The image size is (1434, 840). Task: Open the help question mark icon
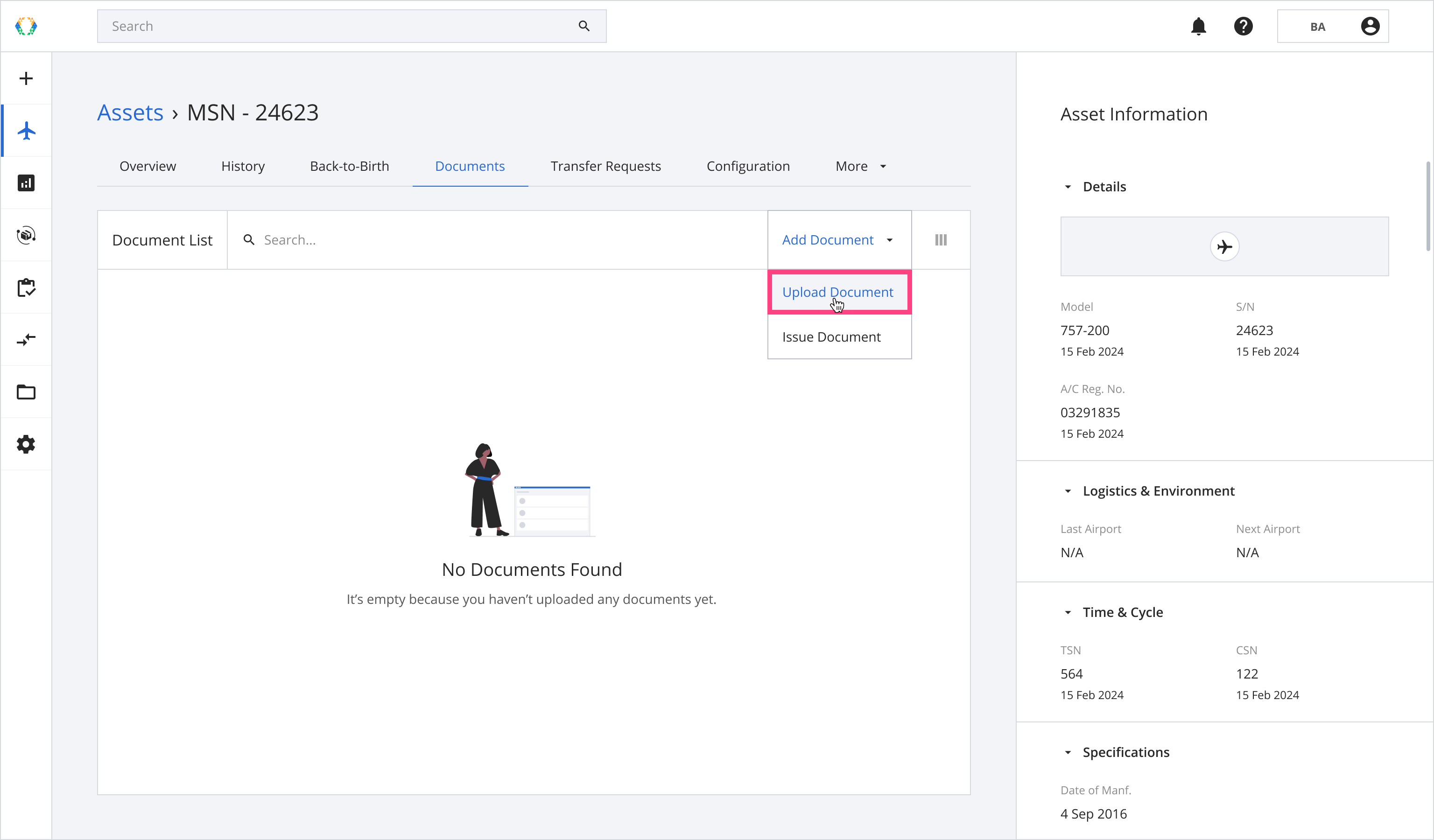tap(1244, 26)
